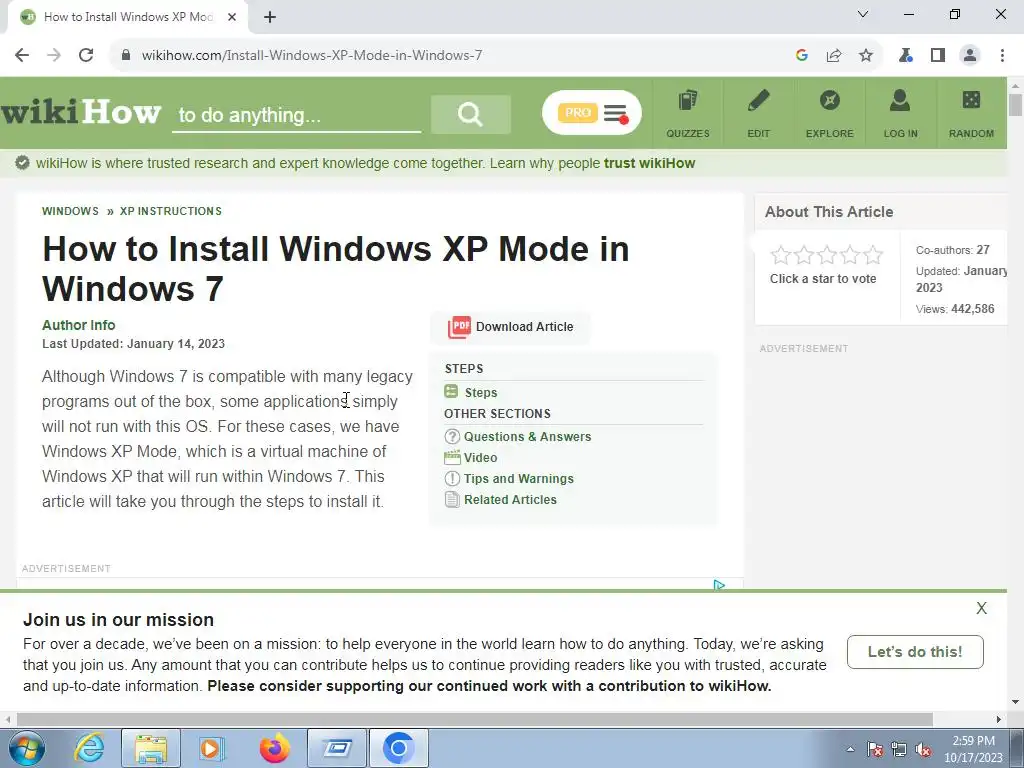
Task: Open the tab search dropdown chevron
Action: pyautogui.click(x=863, y=14)
